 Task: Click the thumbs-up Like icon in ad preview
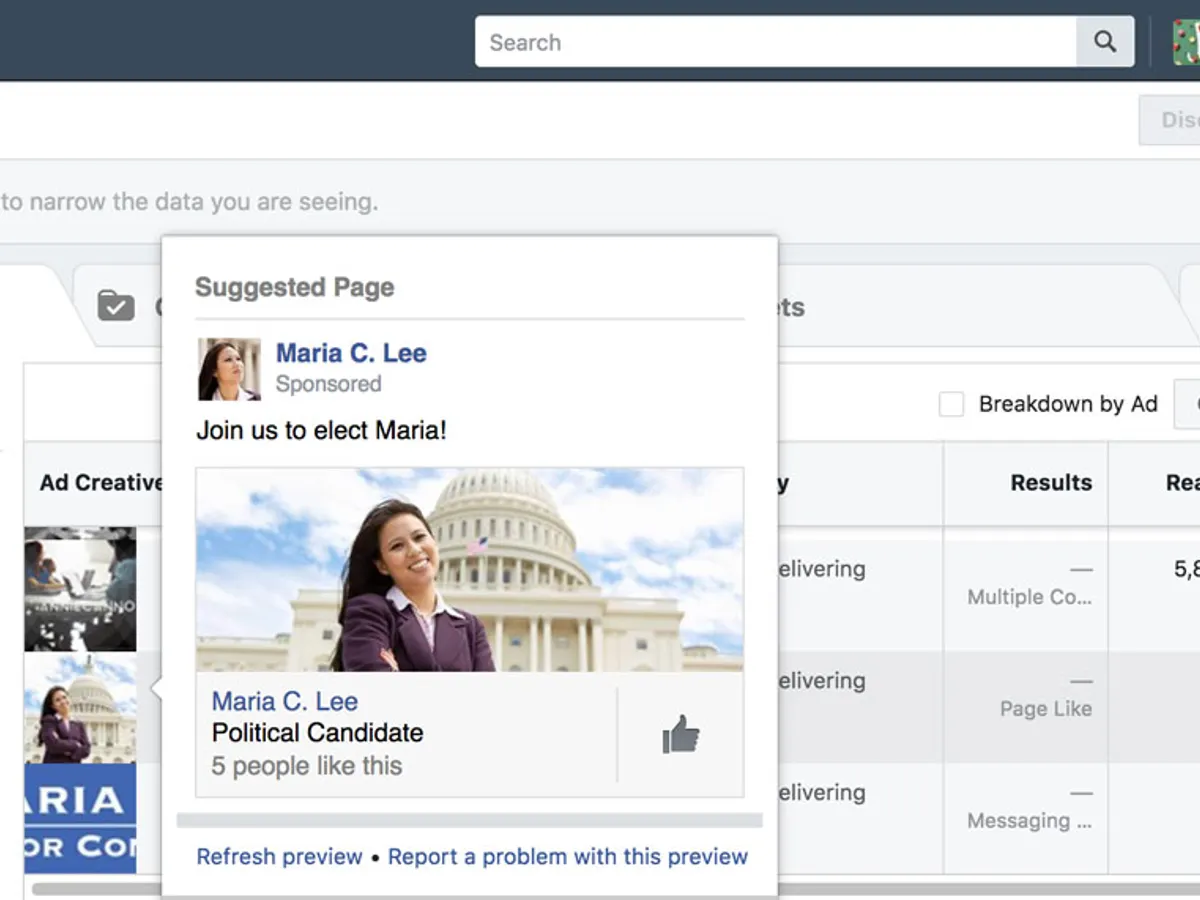click(680, 735)
